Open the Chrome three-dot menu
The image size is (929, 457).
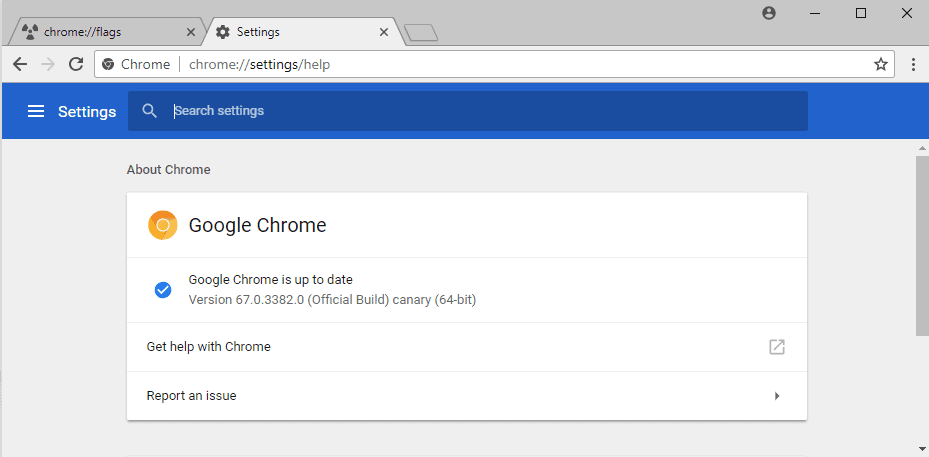[913, 64]
